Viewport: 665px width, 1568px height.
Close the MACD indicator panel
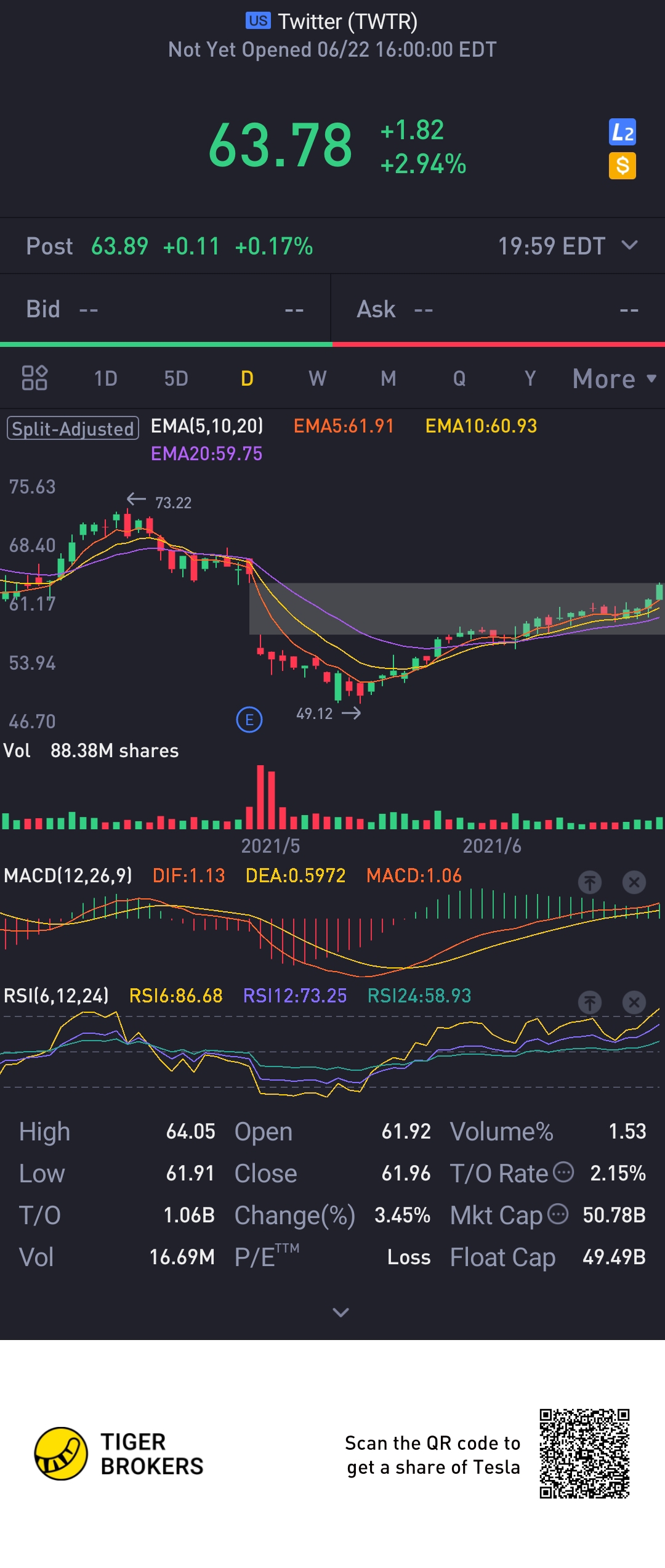point(634,882)
